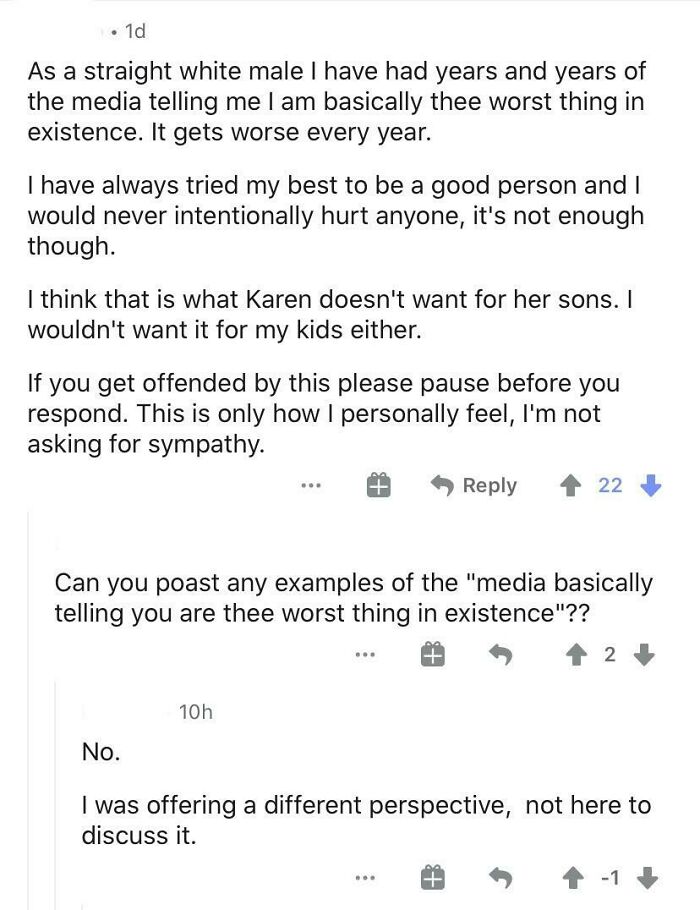700x910 pixels.
Task: Click the score number 22
Action: pos(610,486)
